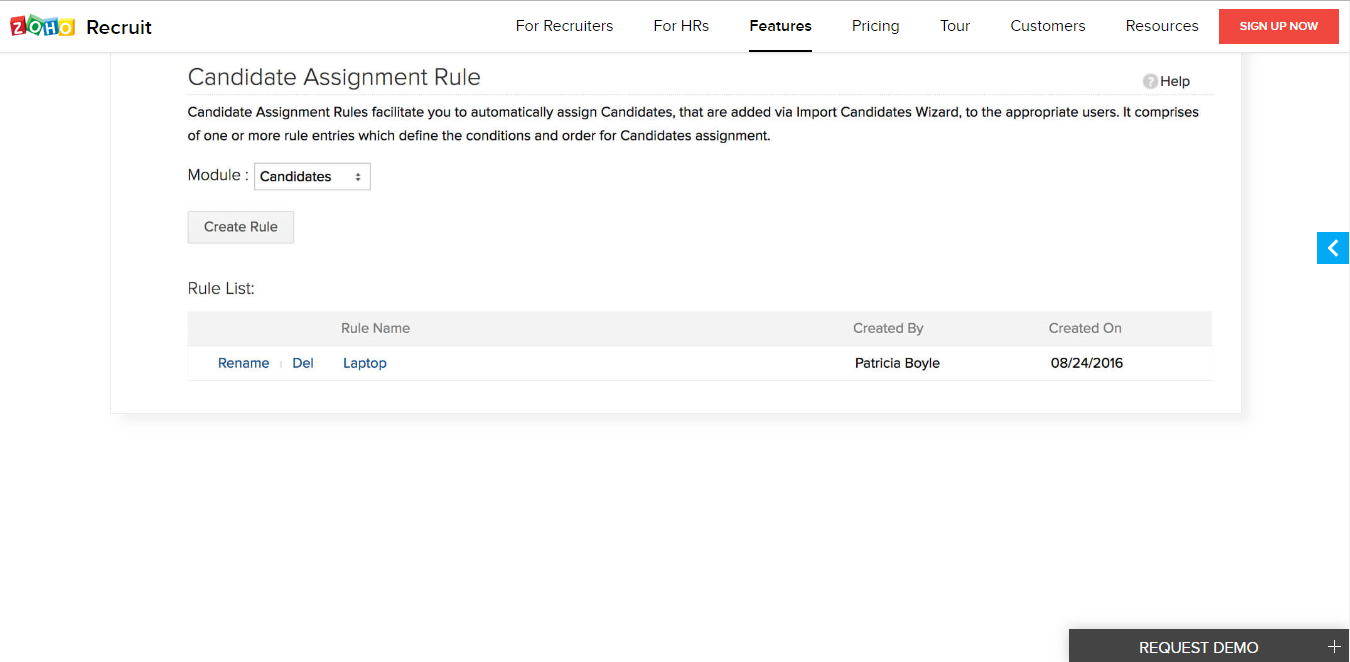Open the Help question mark icon
This screenshot has height=662, width=1350.
pos(1150,81)
